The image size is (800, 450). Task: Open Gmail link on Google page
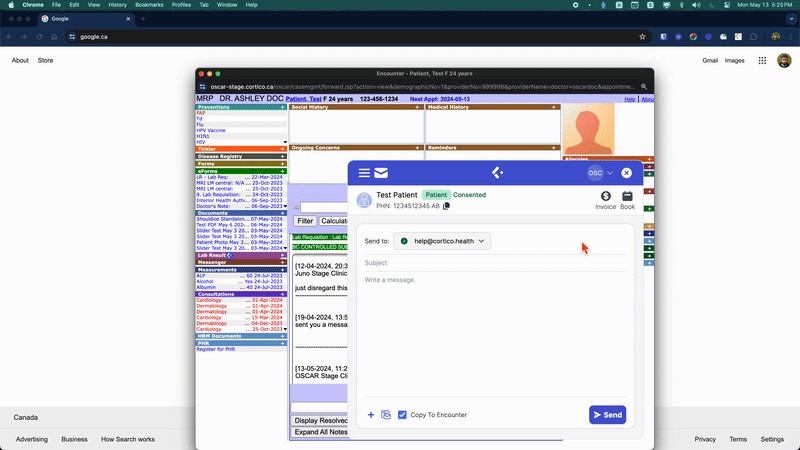coord(710,60)
